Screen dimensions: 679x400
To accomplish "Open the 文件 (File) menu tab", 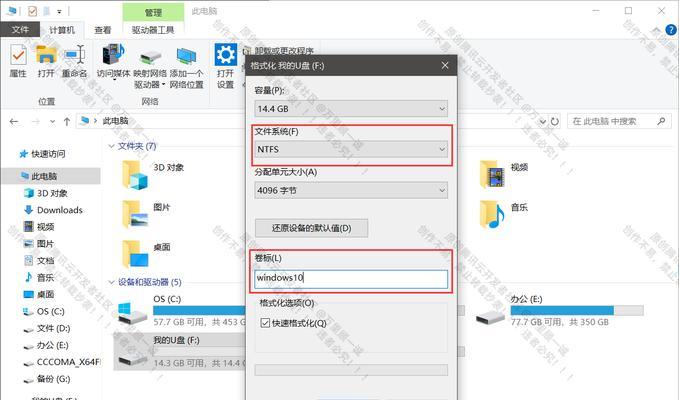I will pos(20,30).
